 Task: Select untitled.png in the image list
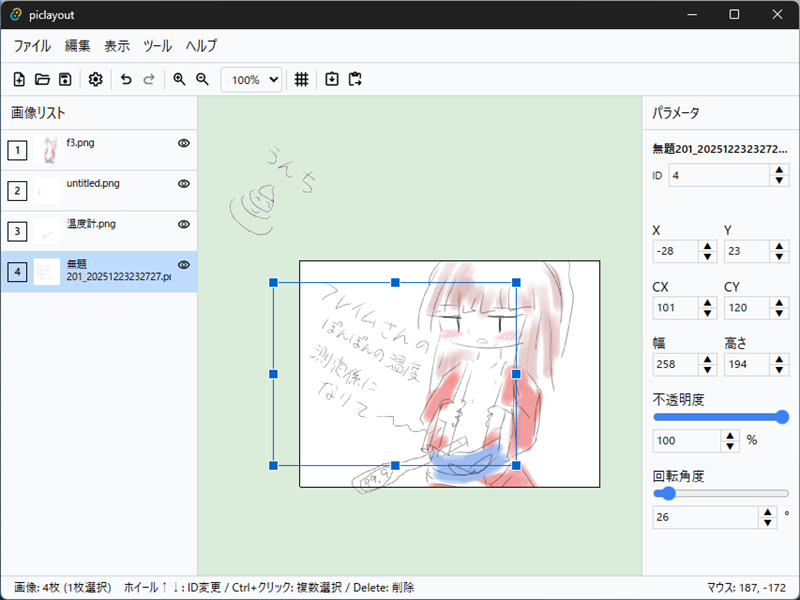tap(99, 190)
